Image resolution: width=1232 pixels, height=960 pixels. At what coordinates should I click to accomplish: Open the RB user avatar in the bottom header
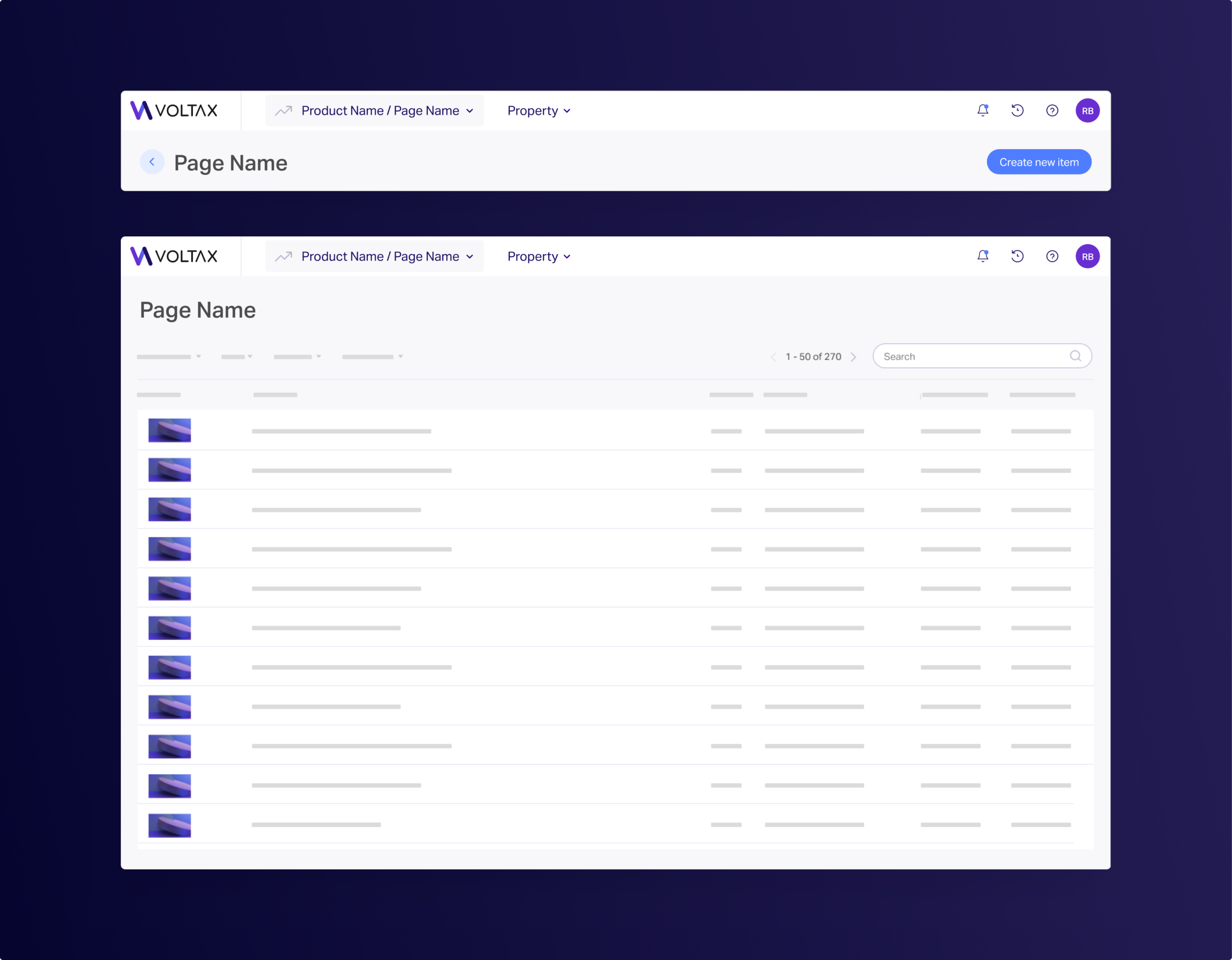(x=1087, y=256)
